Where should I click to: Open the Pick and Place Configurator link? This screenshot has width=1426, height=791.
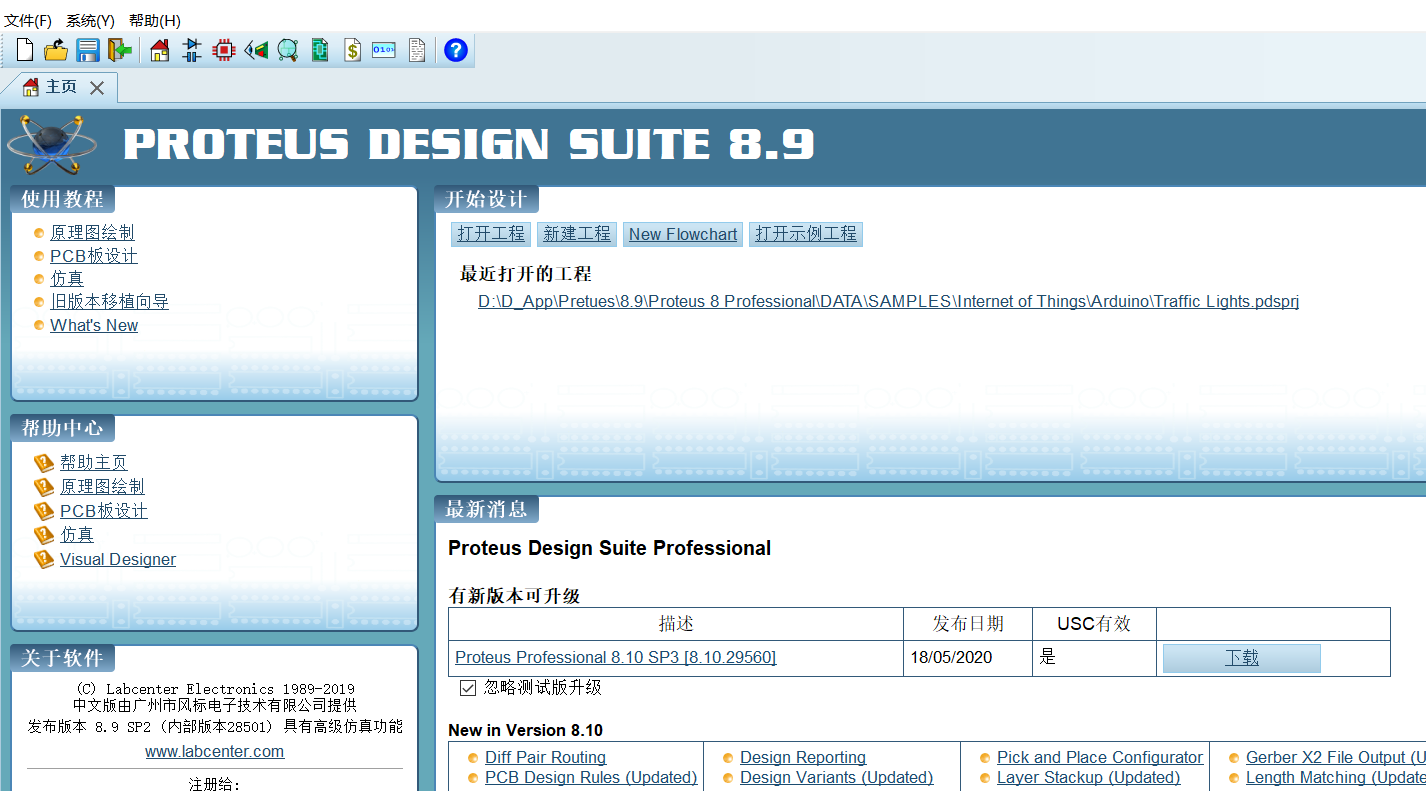point(1100,758)
